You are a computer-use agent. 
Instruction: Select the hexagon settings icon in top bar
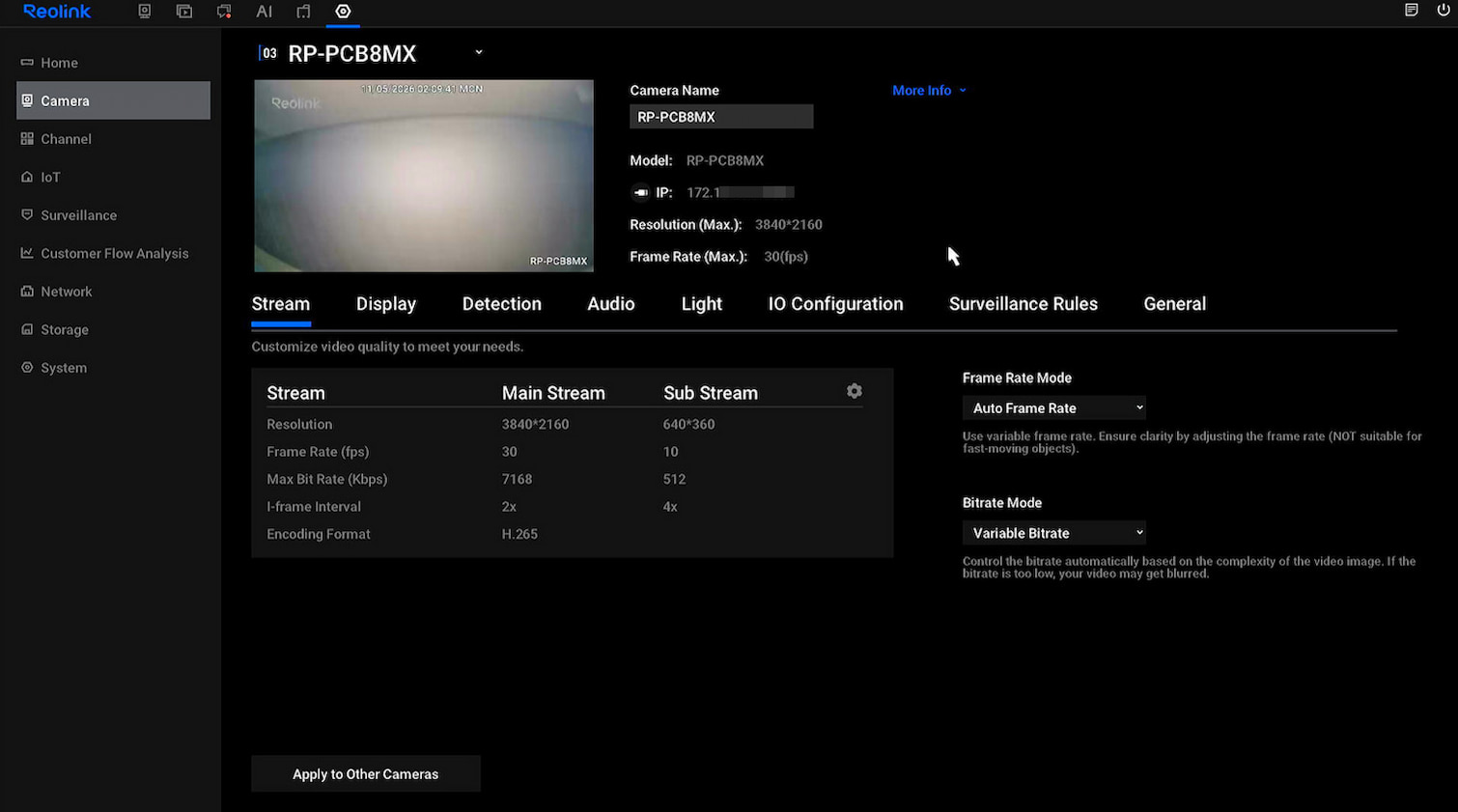click(x=343, y=12)
